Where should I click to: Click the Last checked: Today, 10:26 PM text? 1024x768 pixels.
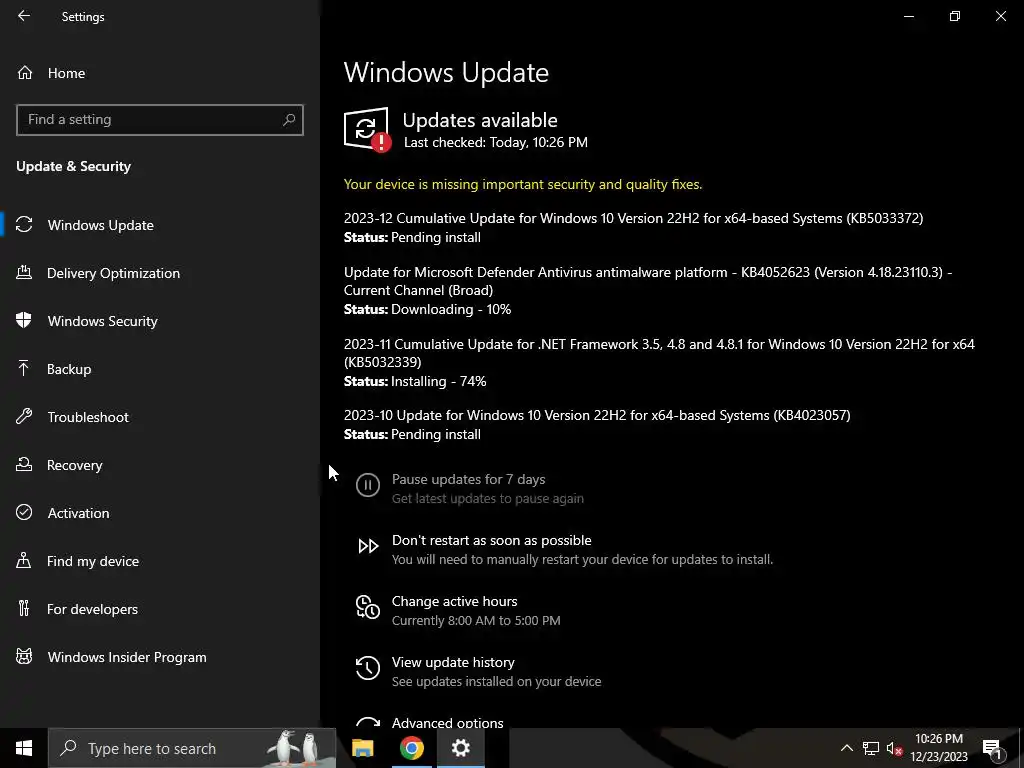pos(496,142)
